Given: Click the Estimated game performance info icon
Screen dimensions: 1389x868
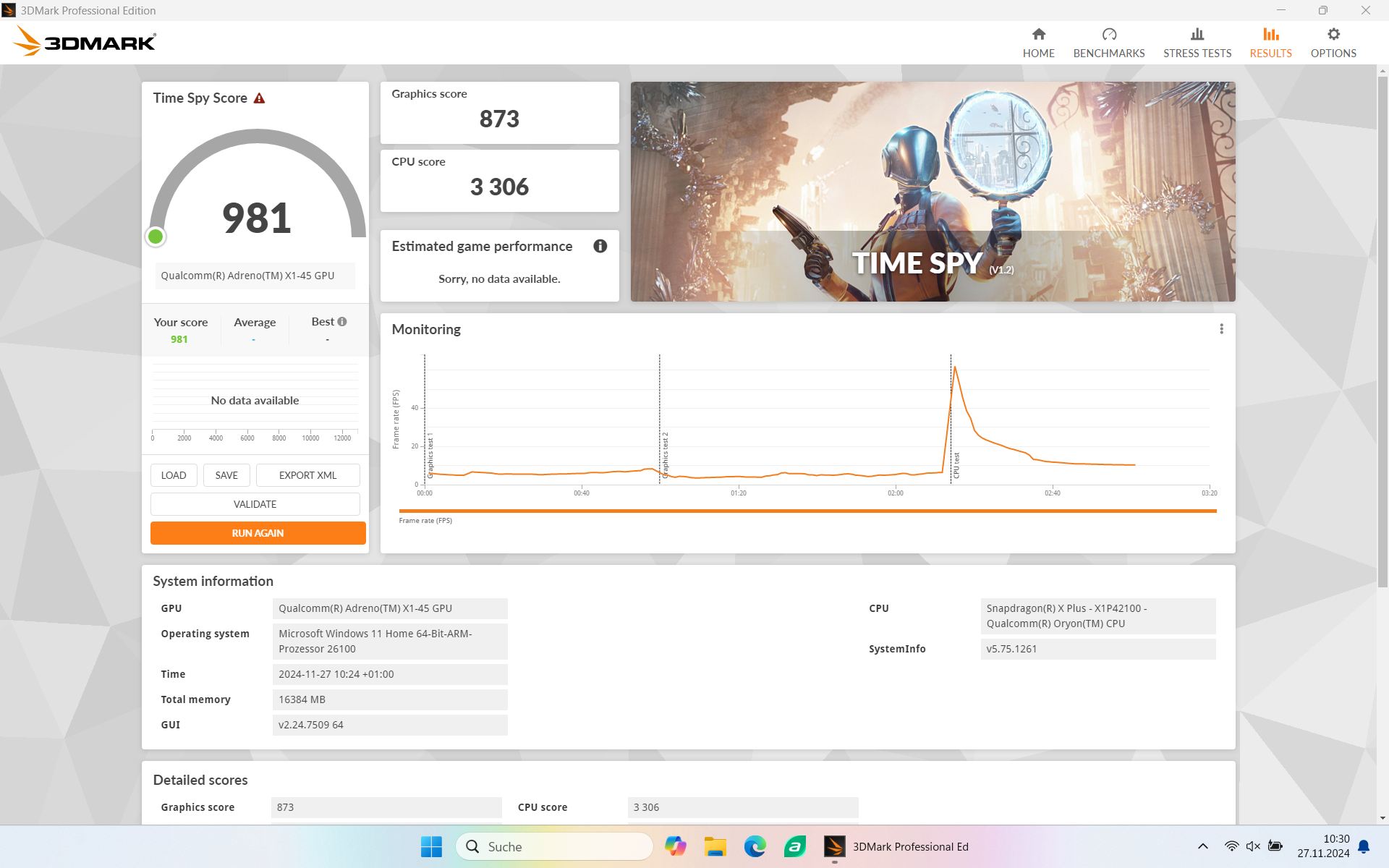Looking at the screenshot, I should [x=600, y=246].
